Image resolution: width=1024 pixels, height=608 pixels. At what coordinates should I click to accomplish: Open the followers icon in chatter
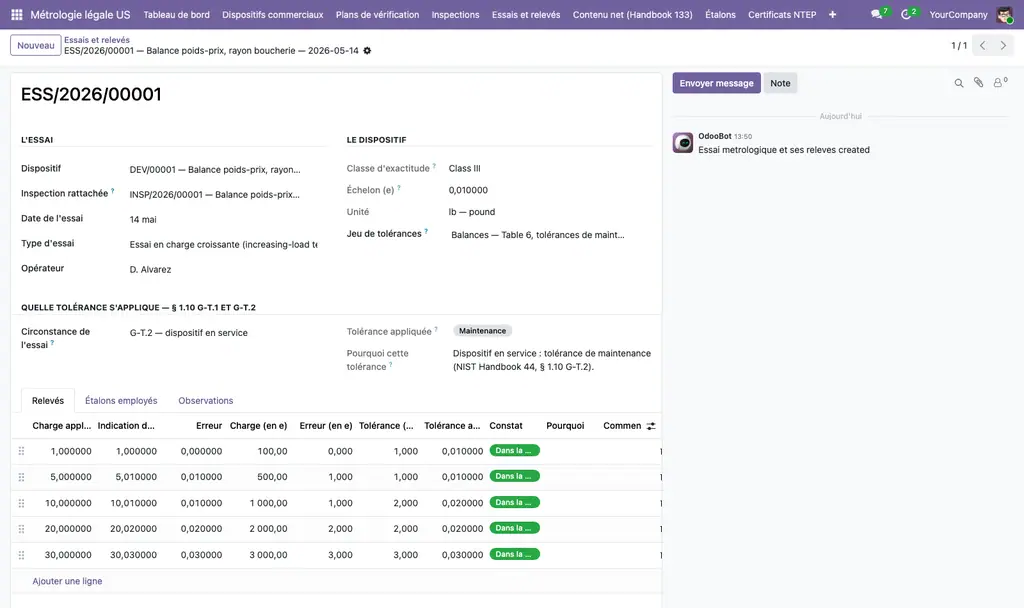click(x=998, y=83)
